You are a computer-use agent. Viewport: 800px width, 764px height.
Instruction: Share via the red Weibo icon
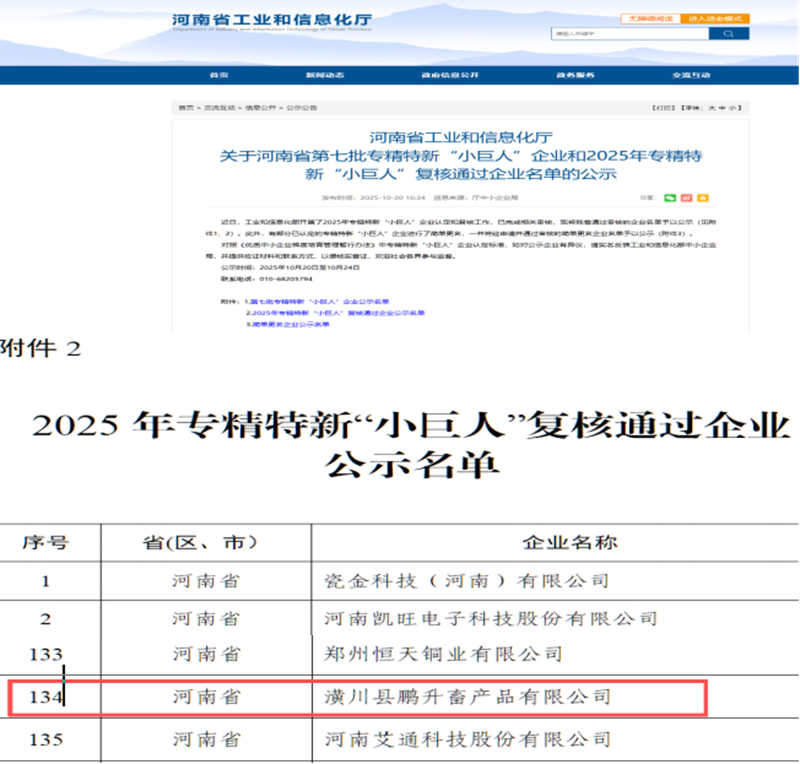pos(687,198)
